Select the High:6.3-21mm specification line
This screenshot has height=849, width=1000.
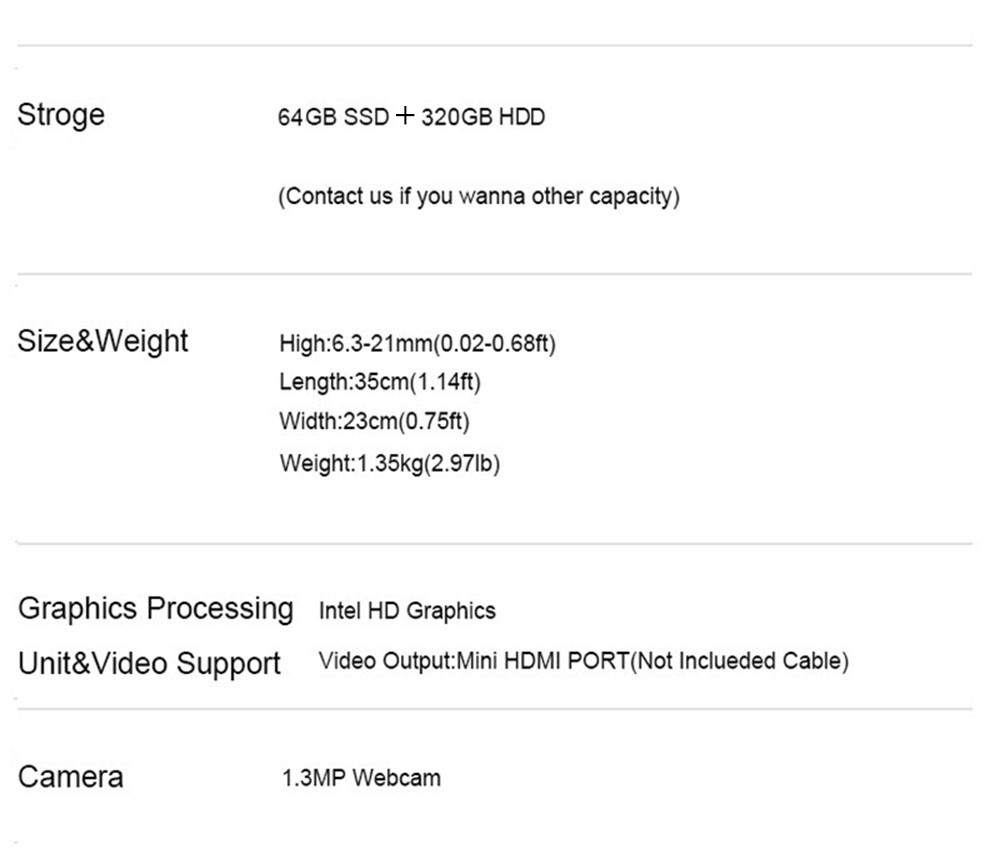point(417,343)
